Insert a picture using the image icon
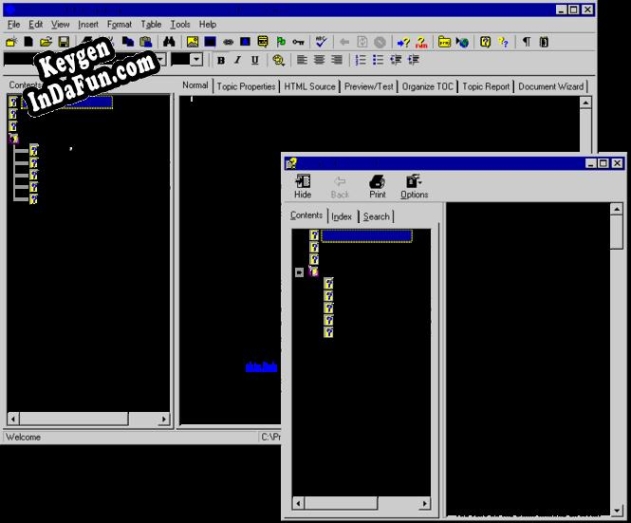Screen dimensions: 631x523 (192, 42)
